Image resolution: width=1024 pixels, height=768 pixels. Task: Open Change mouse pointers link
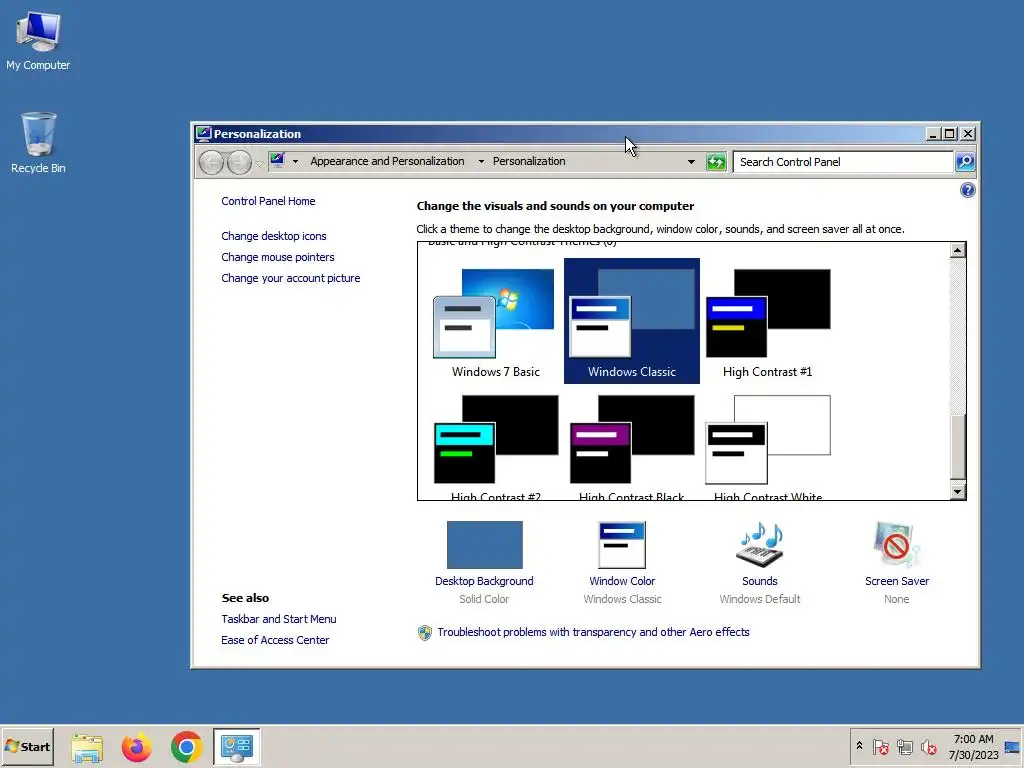click(278, 257)
